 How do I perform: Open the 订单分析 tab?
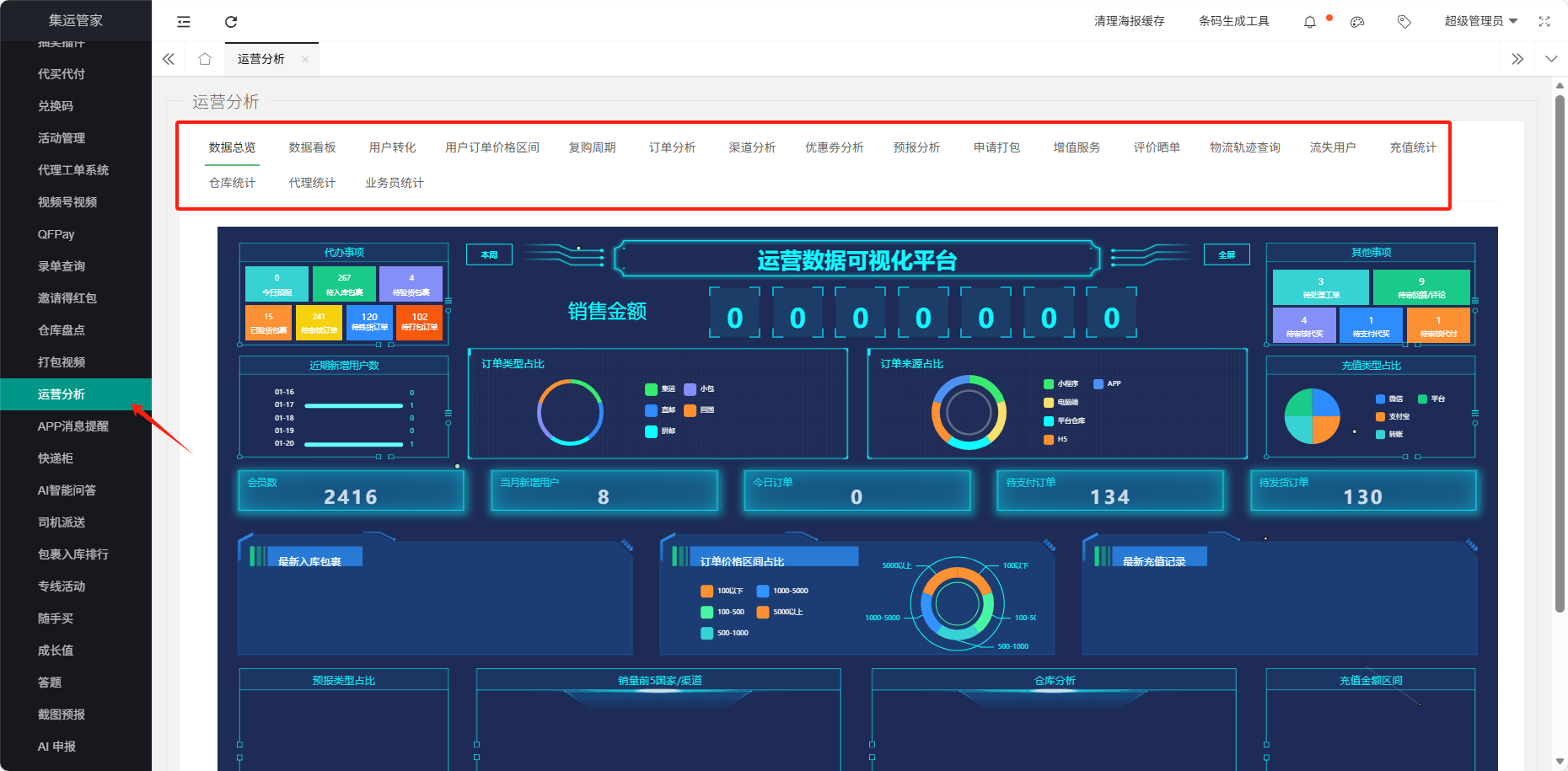pyautogui.click(x=672, y=147)
